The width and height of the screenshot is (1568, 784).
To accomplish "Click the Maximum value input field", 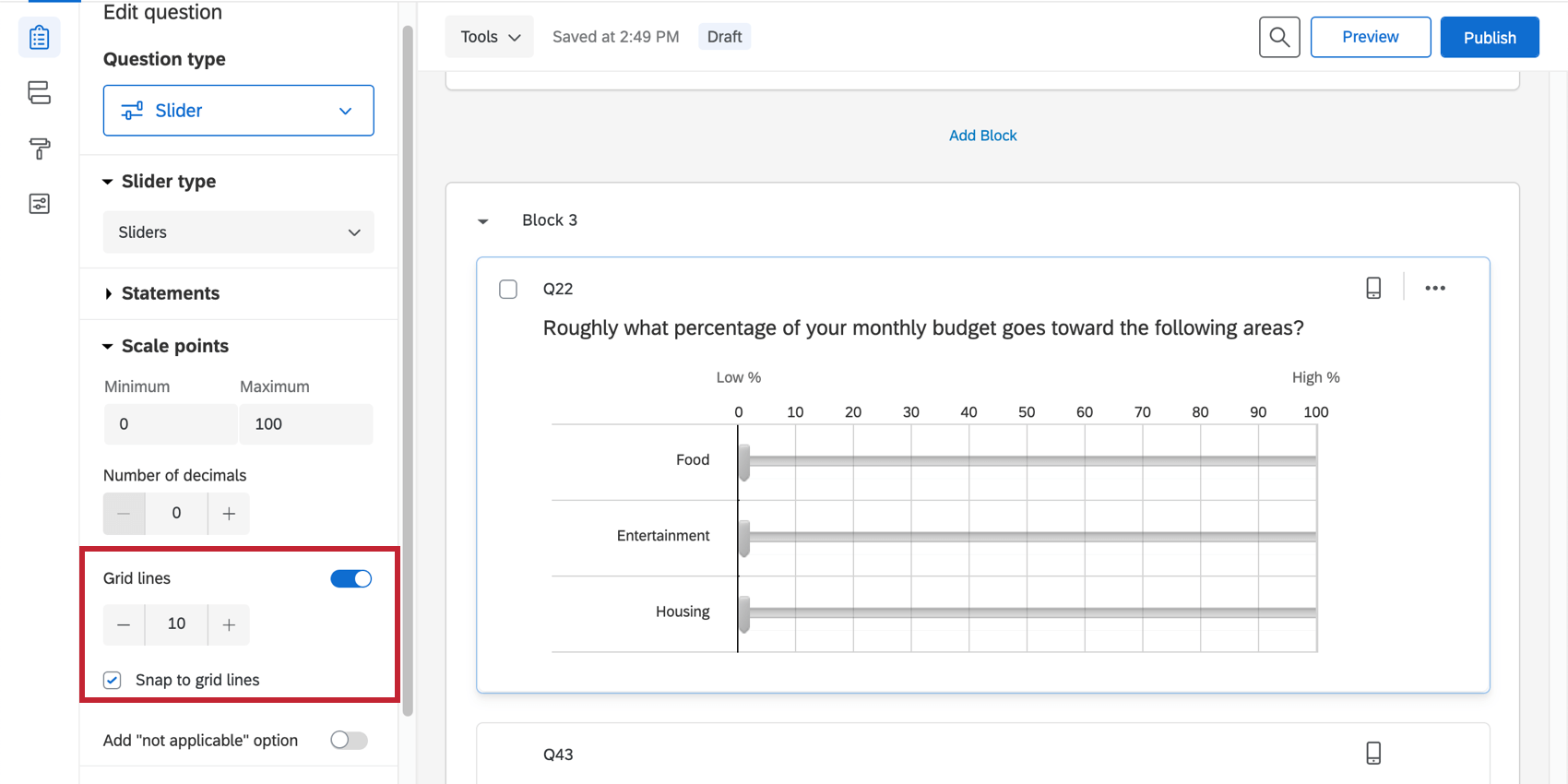I will click(306, 424).
